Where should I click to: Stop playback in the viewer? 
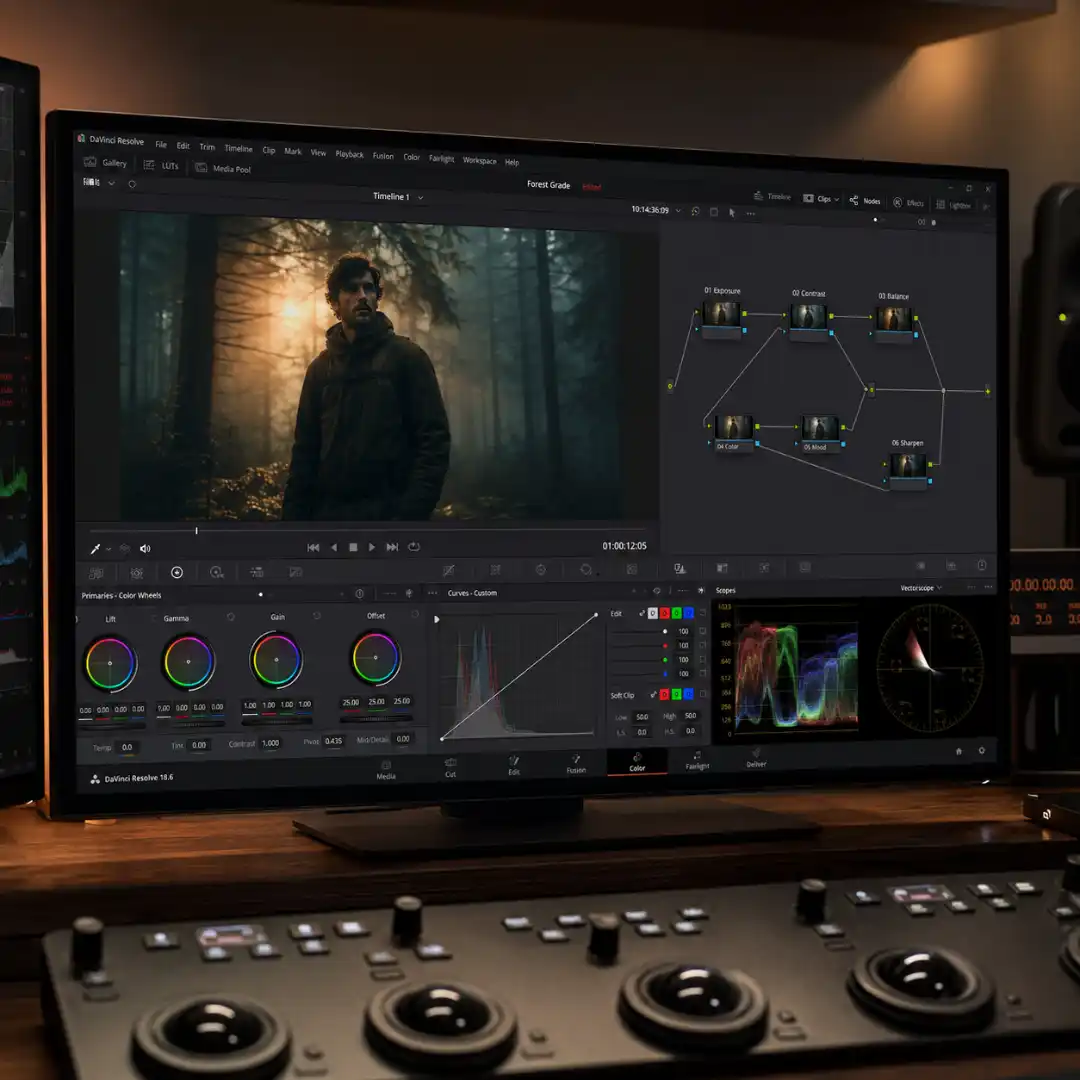[x=353, y=547]
